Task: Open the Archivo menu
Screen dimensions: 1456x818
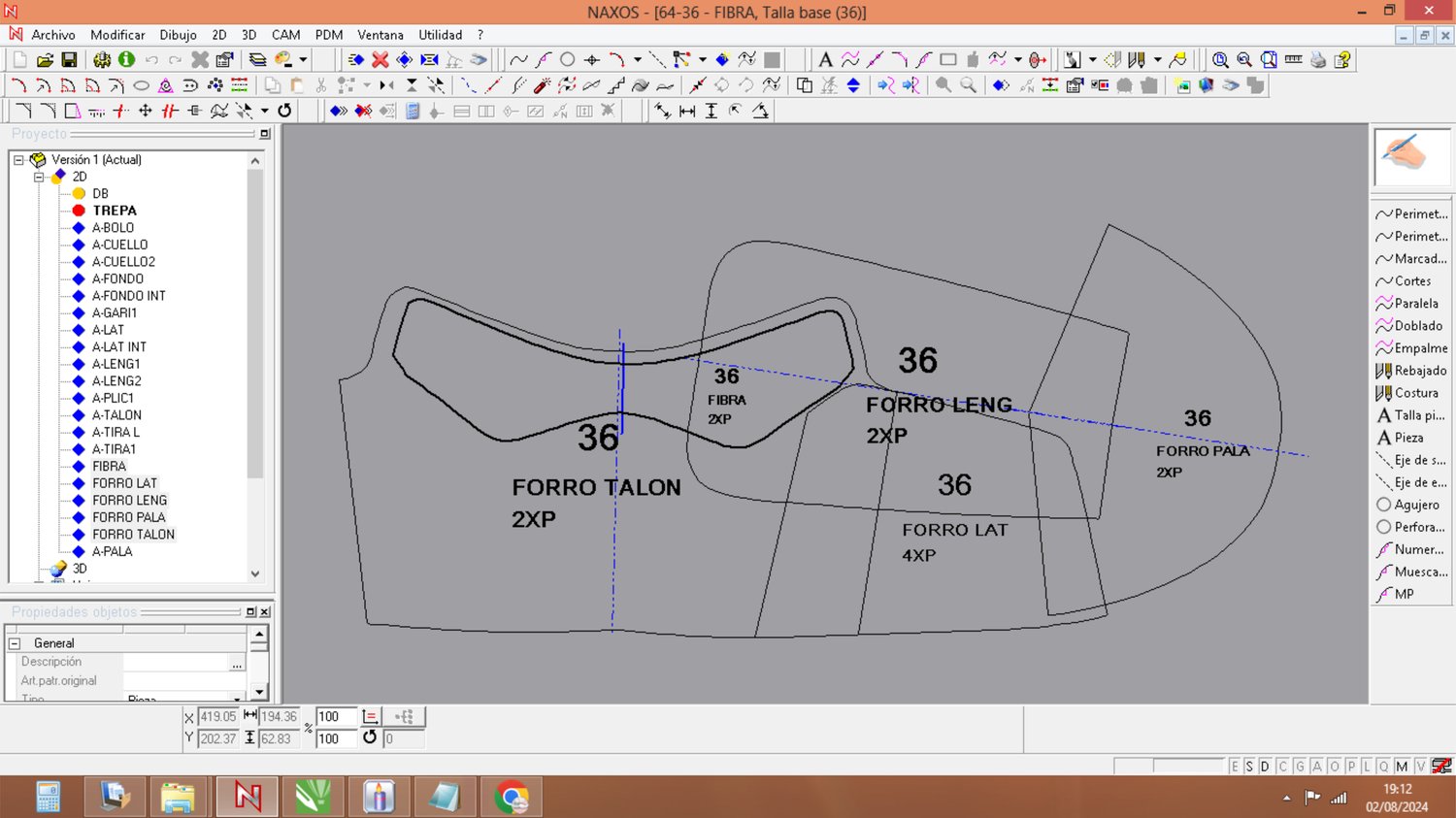Action: click(x=53, y=35)
